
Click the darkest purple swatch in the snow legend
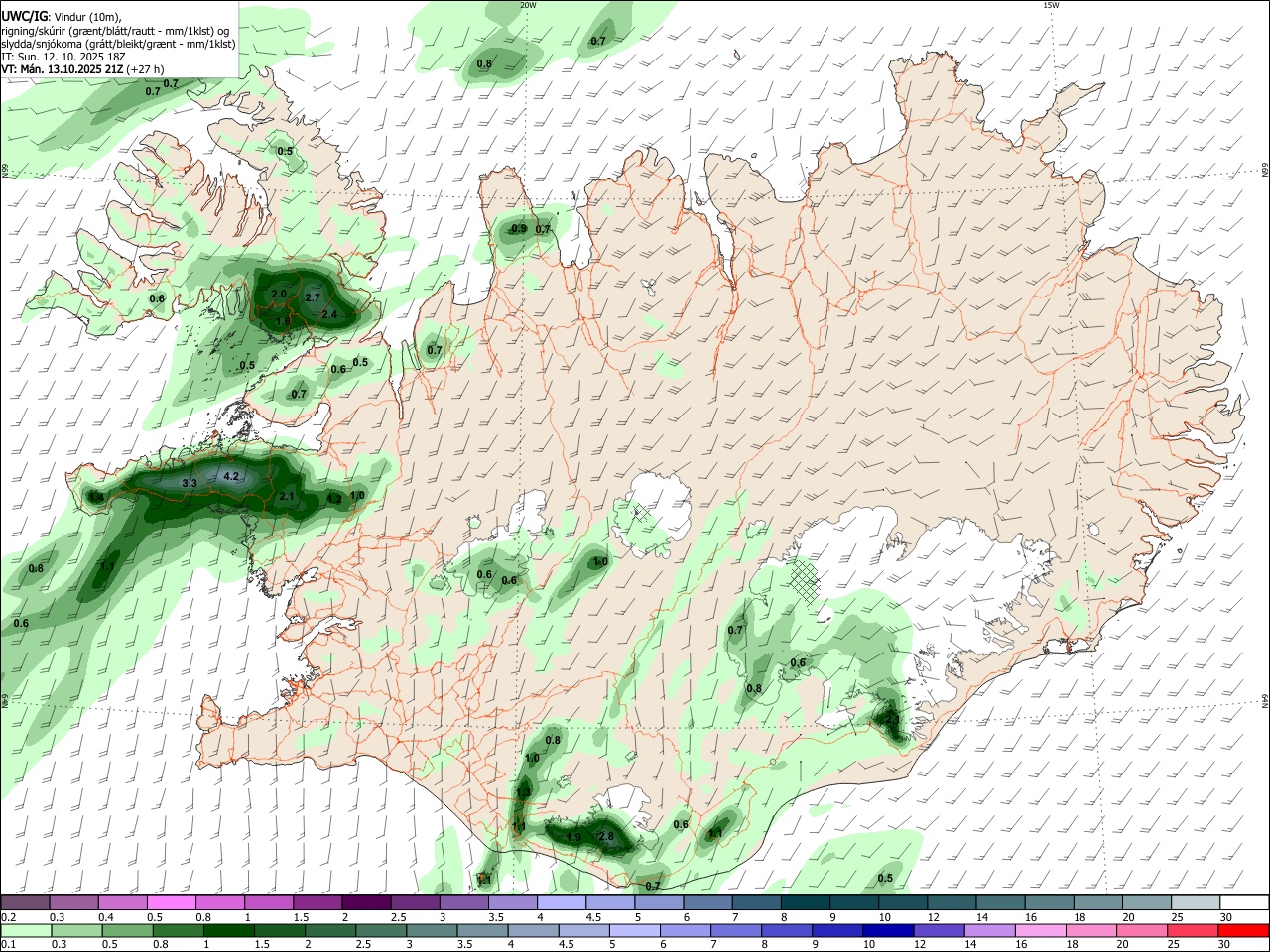tap(365, 902)
